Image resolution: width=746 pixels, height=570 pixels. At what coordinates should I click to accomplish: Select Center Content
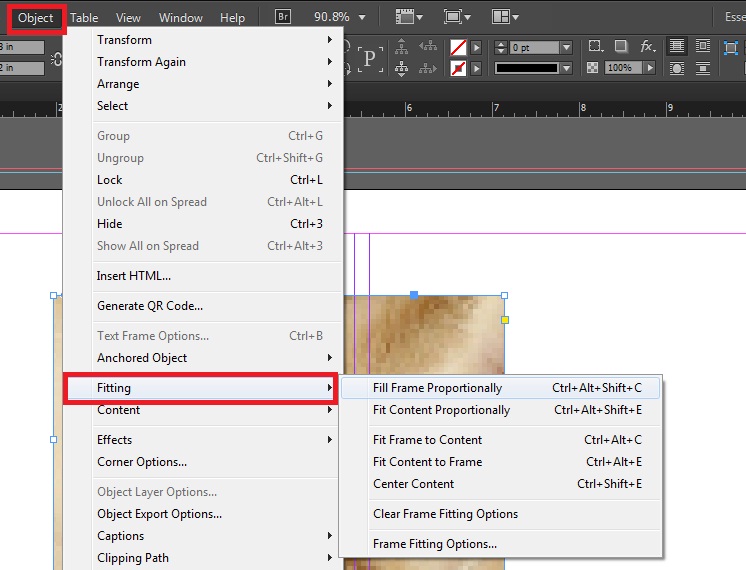(501, 483)
